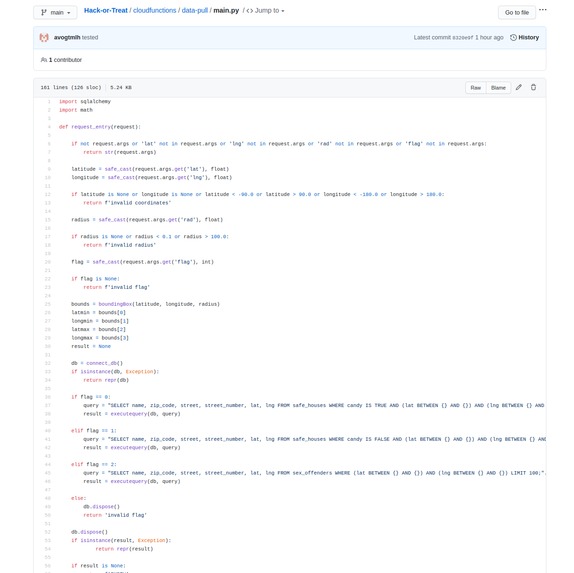The width and height of the screenshot is (574, 573).
Task: Click the main.py filename in breadcrumb
Action: pos(226,11)
